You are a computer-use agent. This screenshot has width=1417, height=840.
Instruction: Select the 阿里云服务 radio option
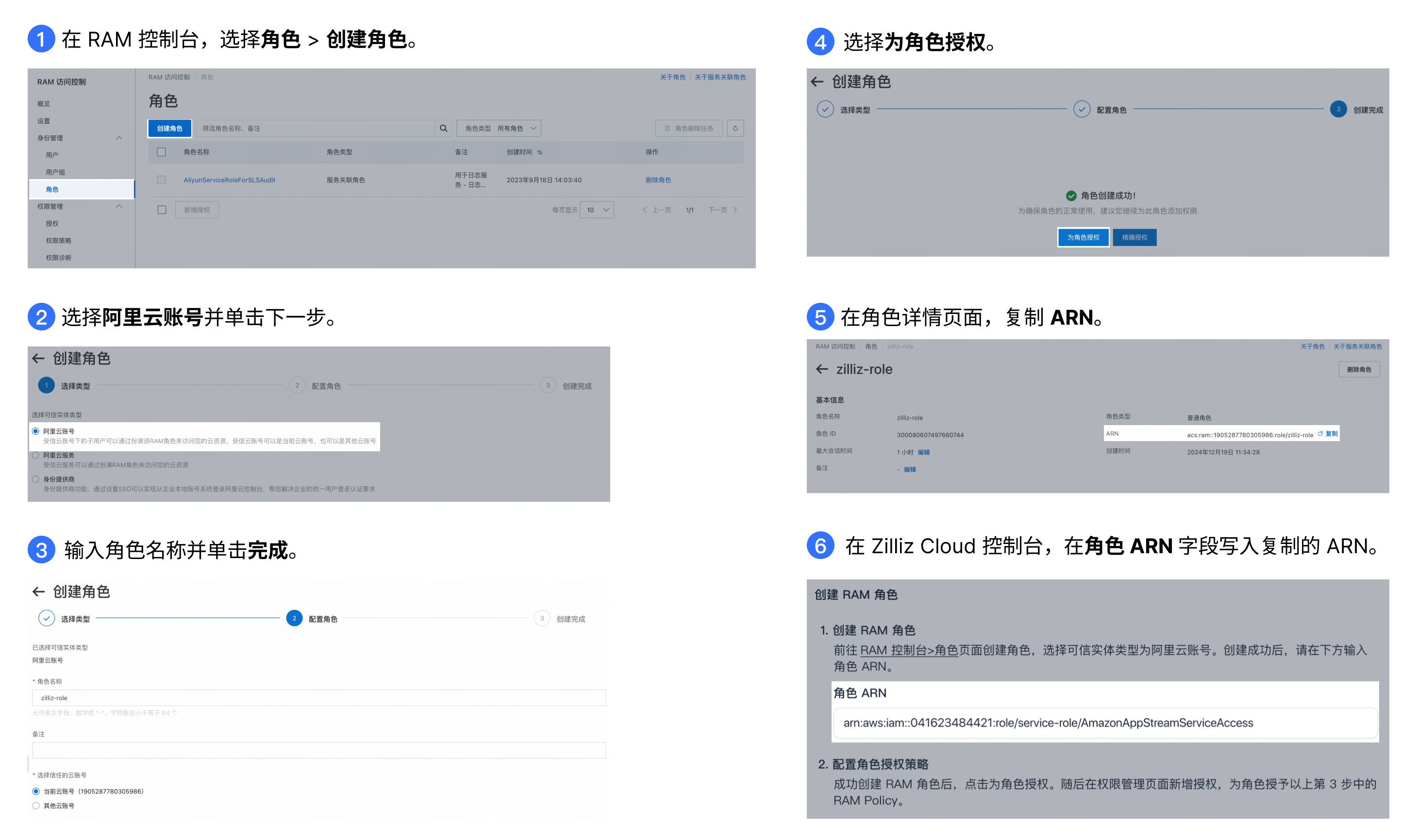coord(35,455)
